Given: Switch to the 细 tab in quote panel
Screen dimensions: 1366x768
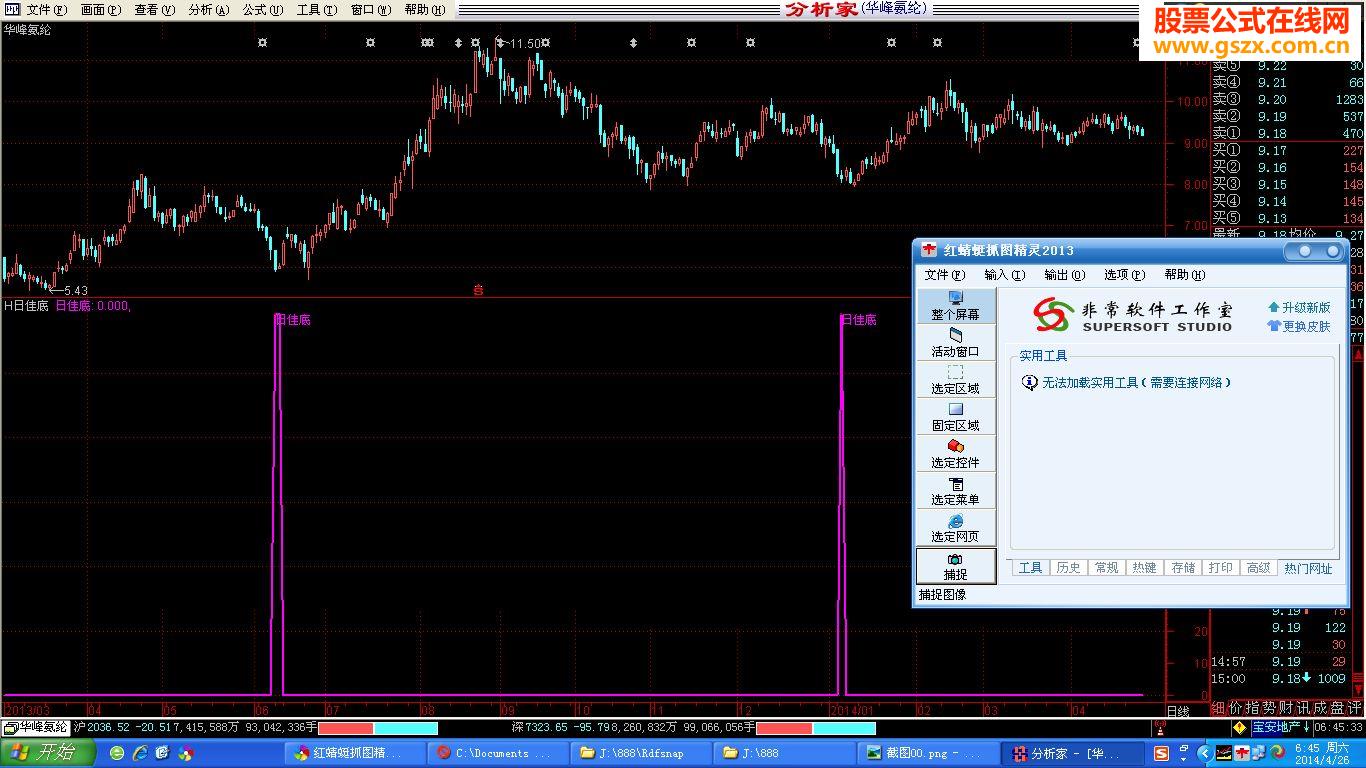Looking at the screenshot, I should pos(1219,708).
